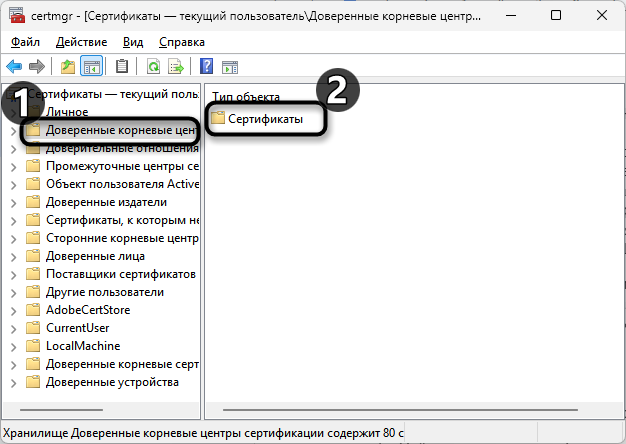Viewport: 626px width, 444px height.
Task: Expand Доверенные корневые центры node
Action: click(13, 131)
